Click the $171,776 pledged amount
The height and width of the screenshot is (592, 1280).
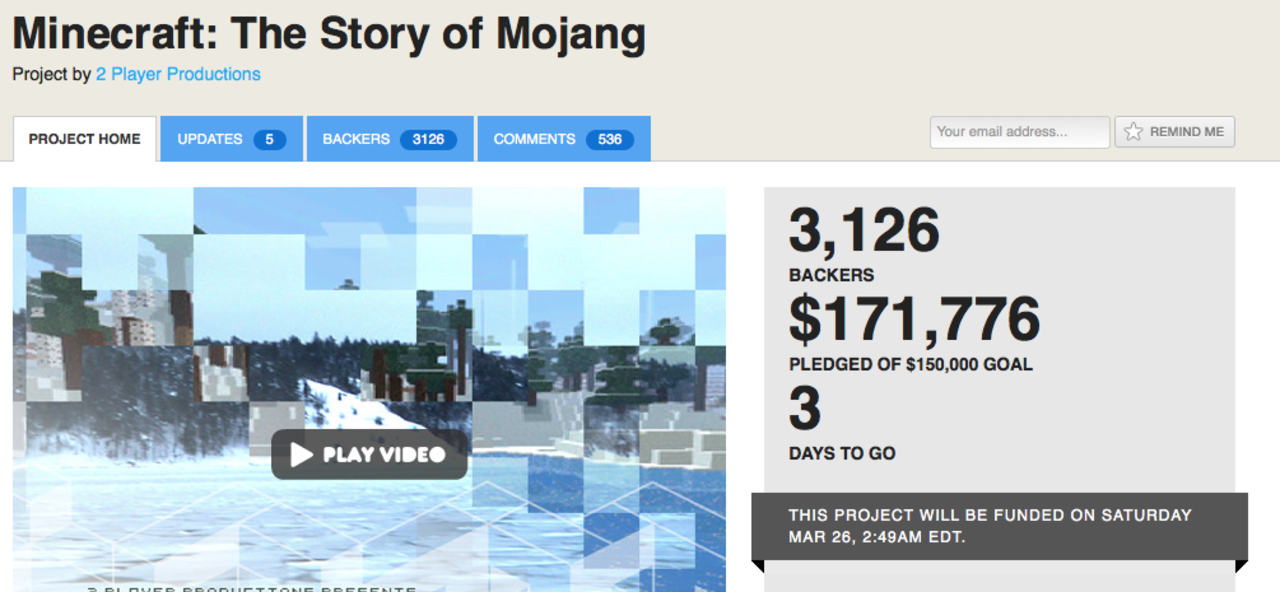(912, 319)
